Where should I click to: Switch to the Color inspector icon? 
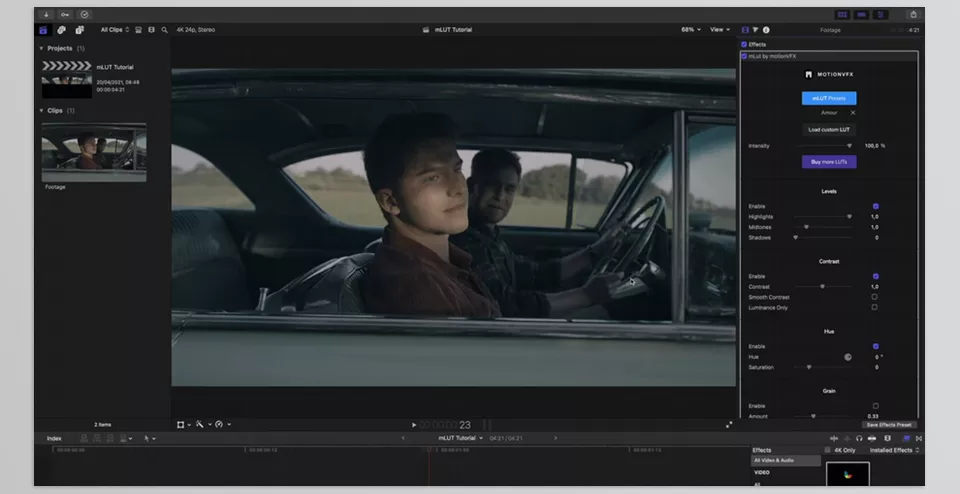point(756,29)
